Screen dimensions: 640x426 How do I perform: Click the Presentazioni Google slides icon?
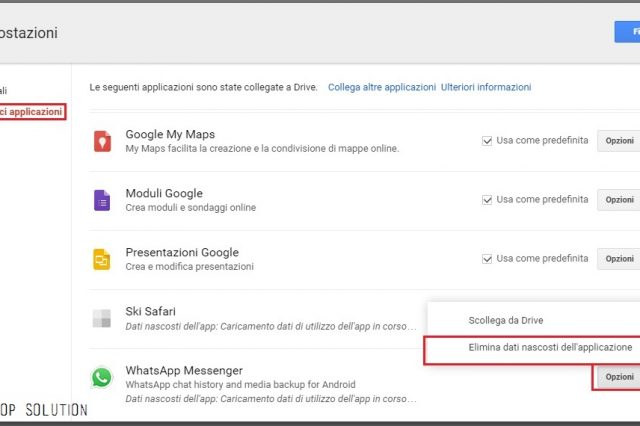click(x=102, y=260)
